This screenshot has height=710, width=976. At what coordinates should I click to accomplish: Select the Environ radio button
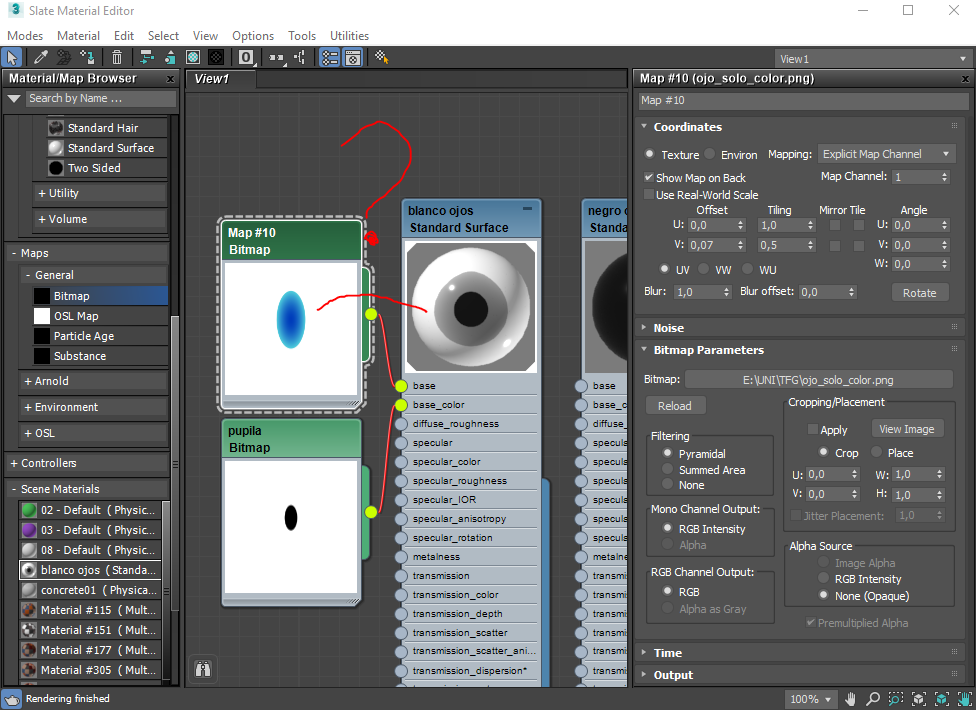(710, 154)
